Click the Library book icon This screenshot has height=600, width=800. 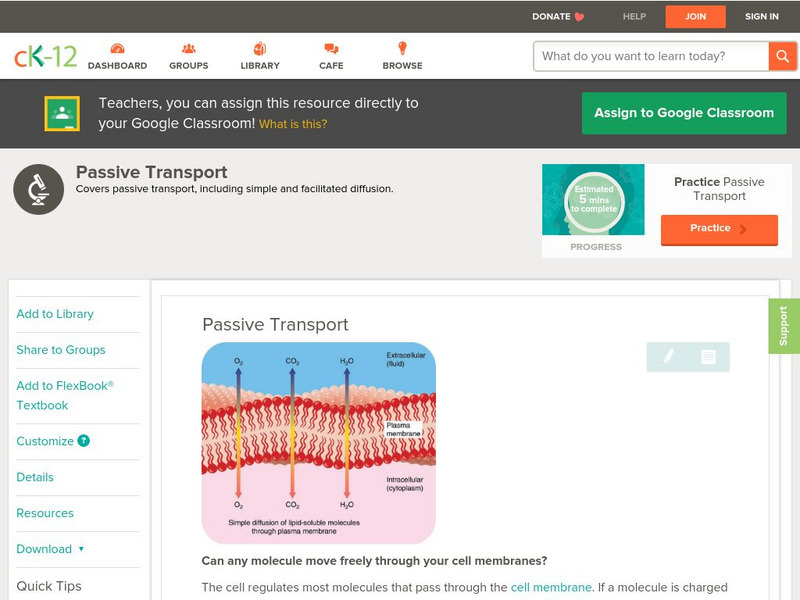pos(259,47)
